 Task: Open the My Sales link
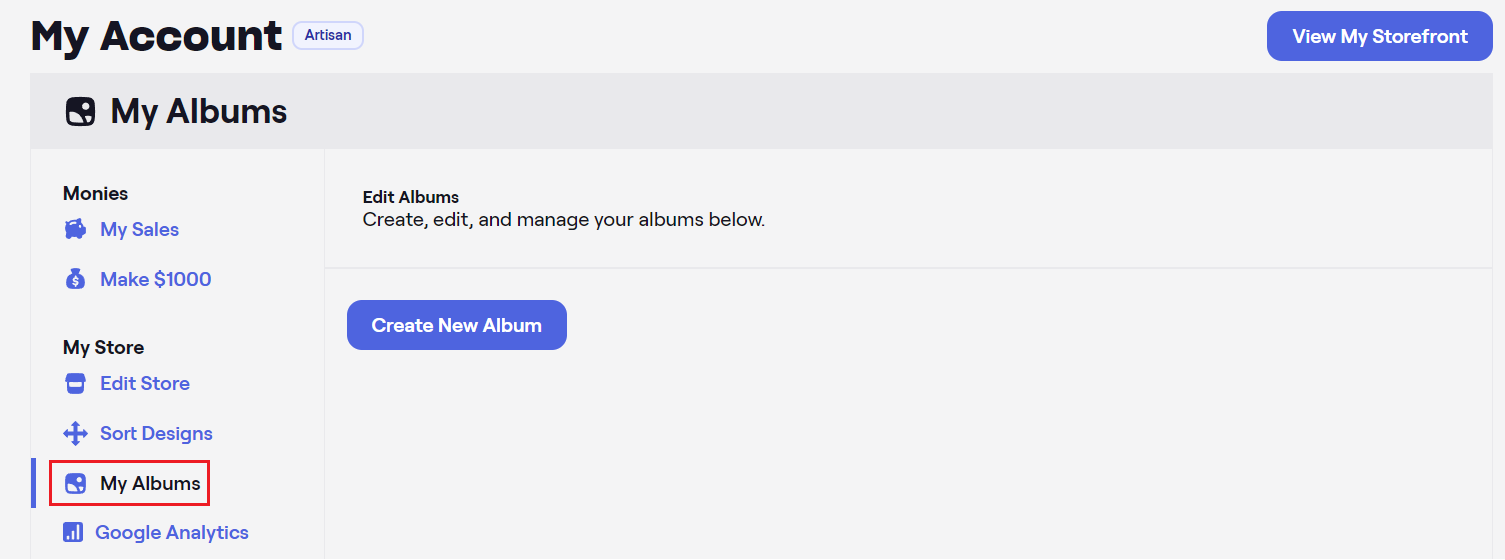coord(139,229)
